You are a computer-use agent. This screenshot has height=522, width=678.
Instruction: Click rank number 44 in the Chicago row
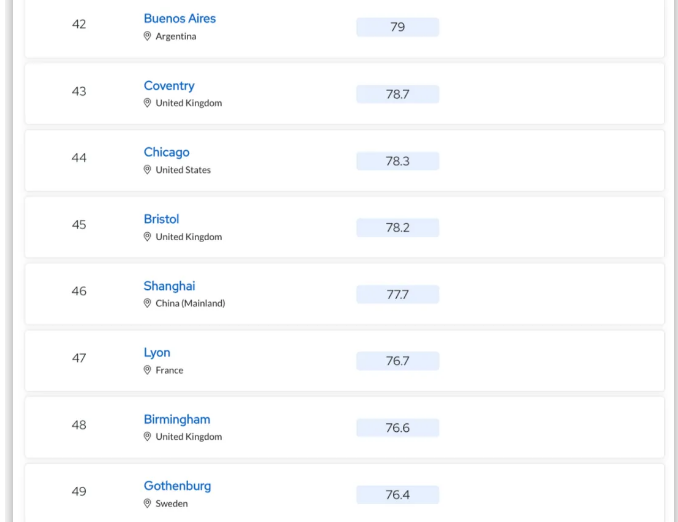pos(79,158)
